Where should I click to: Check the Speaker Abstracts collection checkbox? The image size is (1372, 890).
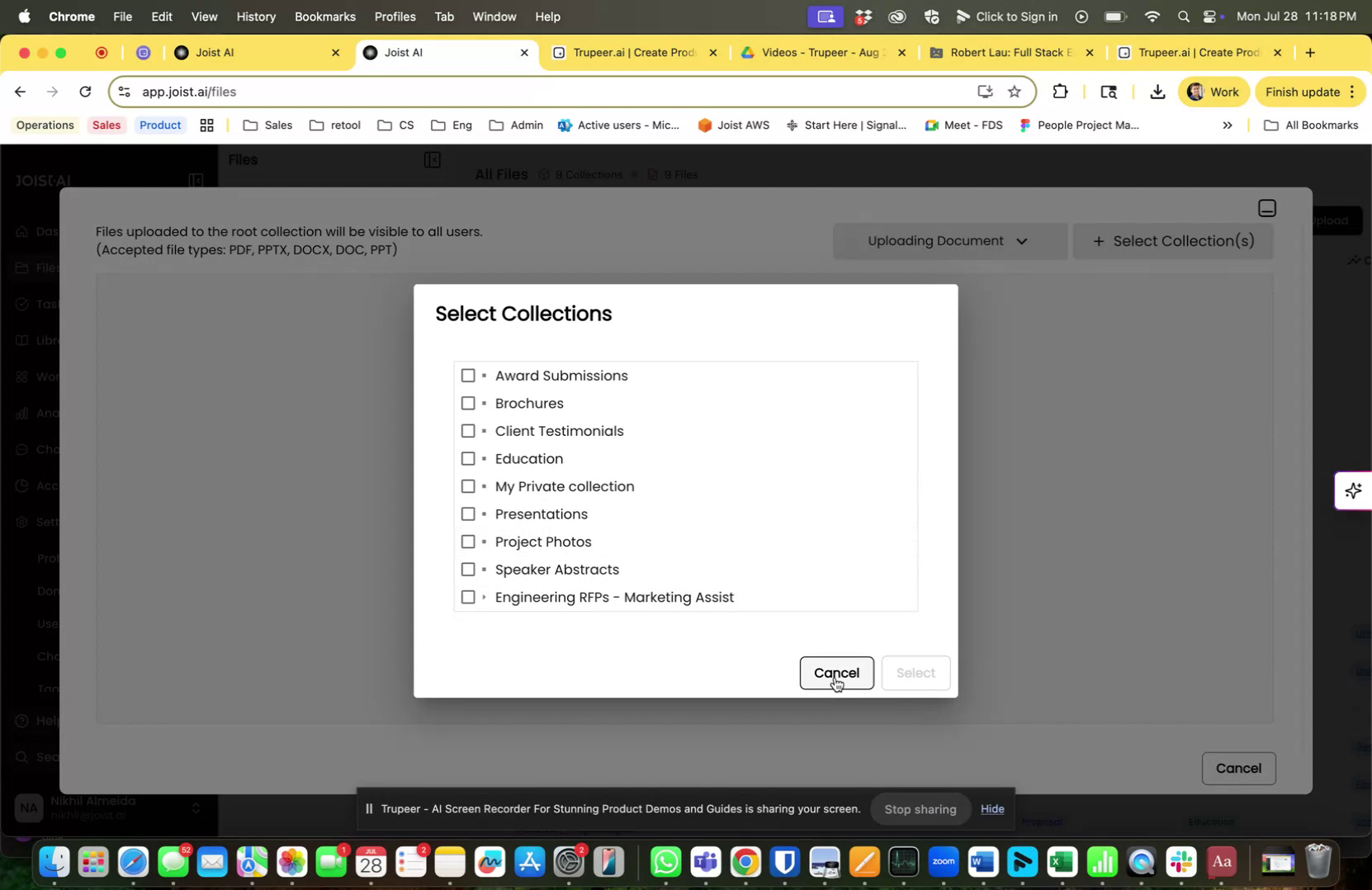pos(469,570)
